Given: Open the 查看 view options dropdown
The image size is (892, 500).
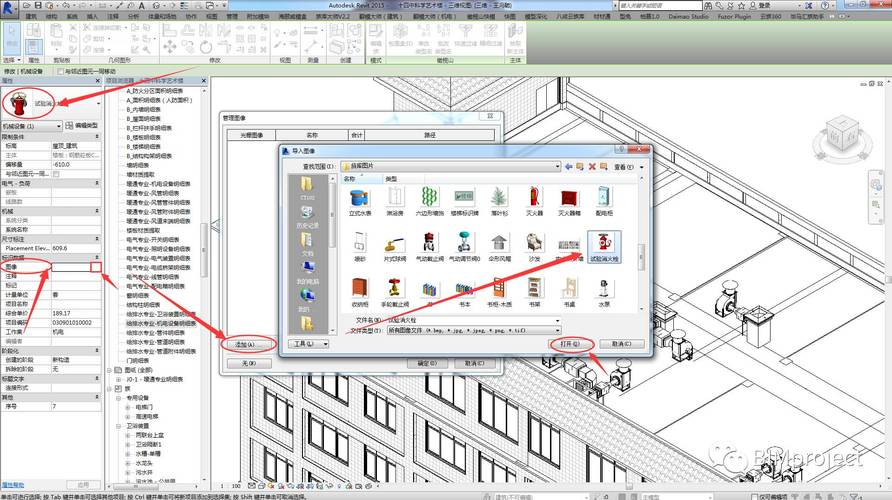Looking at the screenshot, I should click(x=629, y=167).
